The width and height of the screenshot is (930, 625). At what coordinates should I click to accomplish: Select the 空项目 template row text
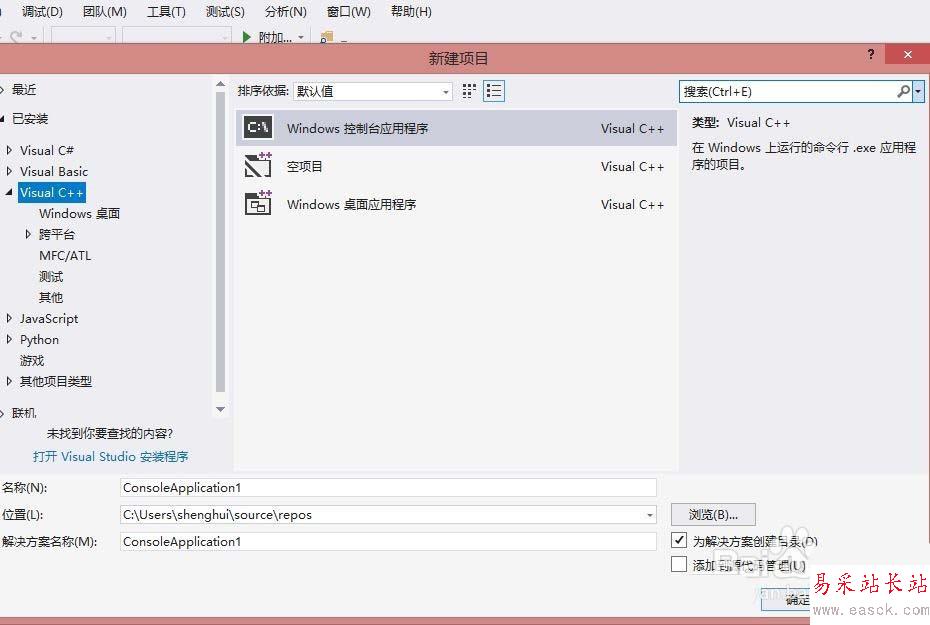pos(304,167)
